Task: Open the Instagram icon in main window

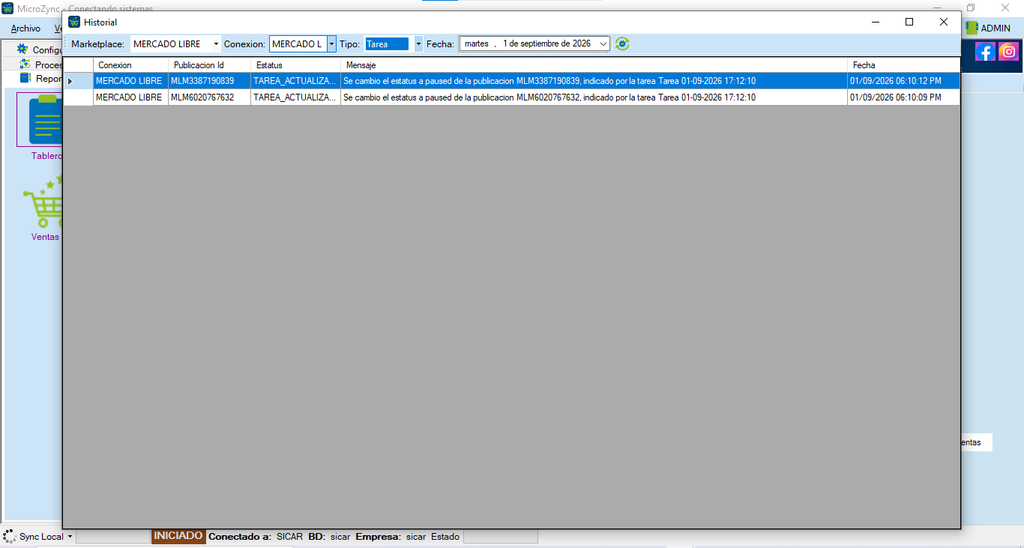Action: [x=1008, y=52]
